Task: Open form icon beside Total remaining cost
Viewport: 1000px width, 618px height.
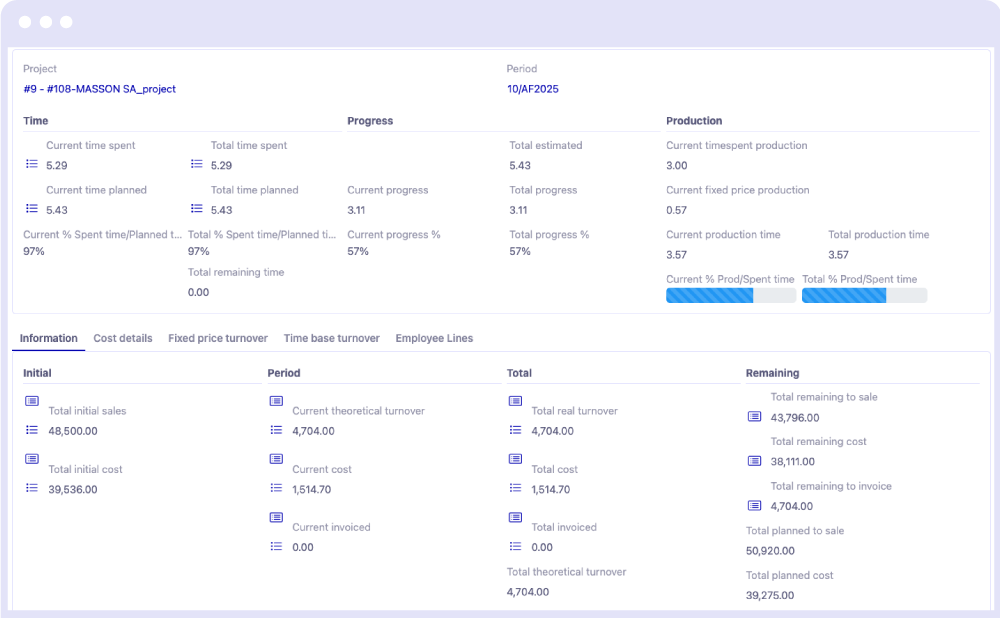Action: pyautogui.click(x=754, y=461)
